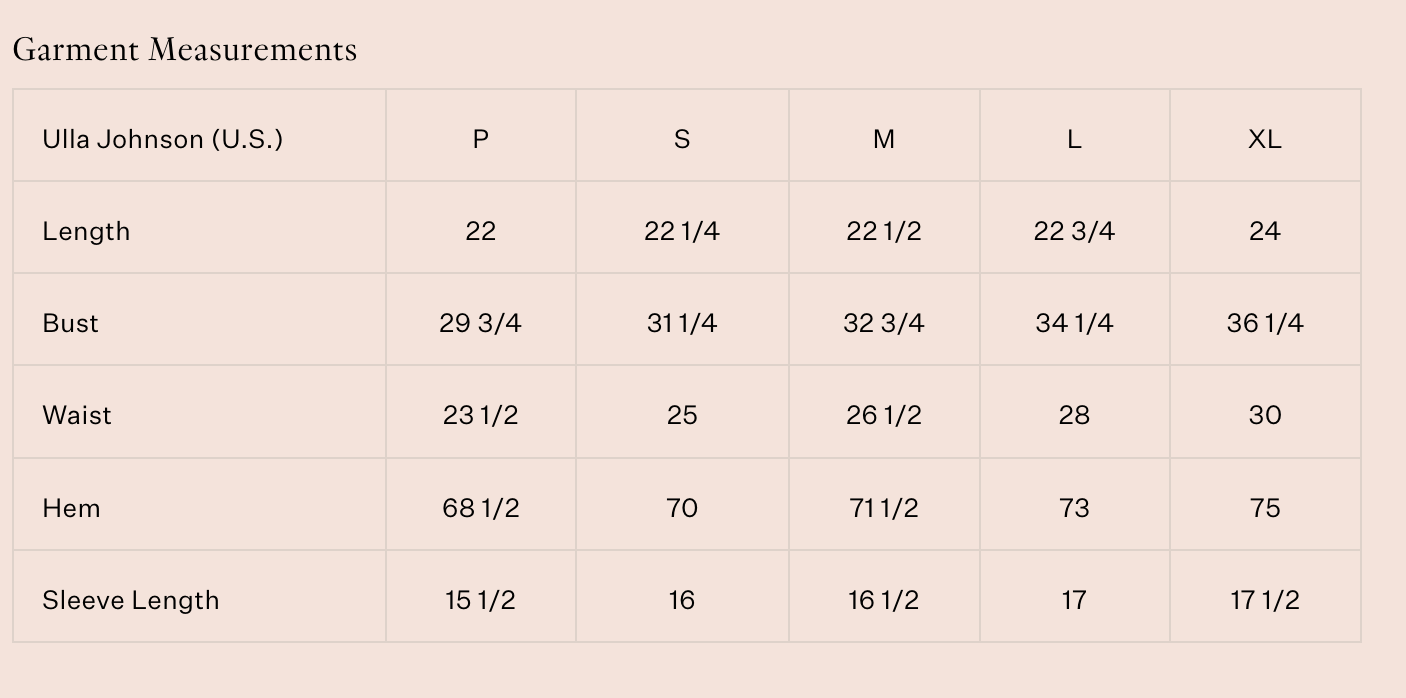Select the P size column header
Screen dimensions: 1406x698
coord(481,139)
